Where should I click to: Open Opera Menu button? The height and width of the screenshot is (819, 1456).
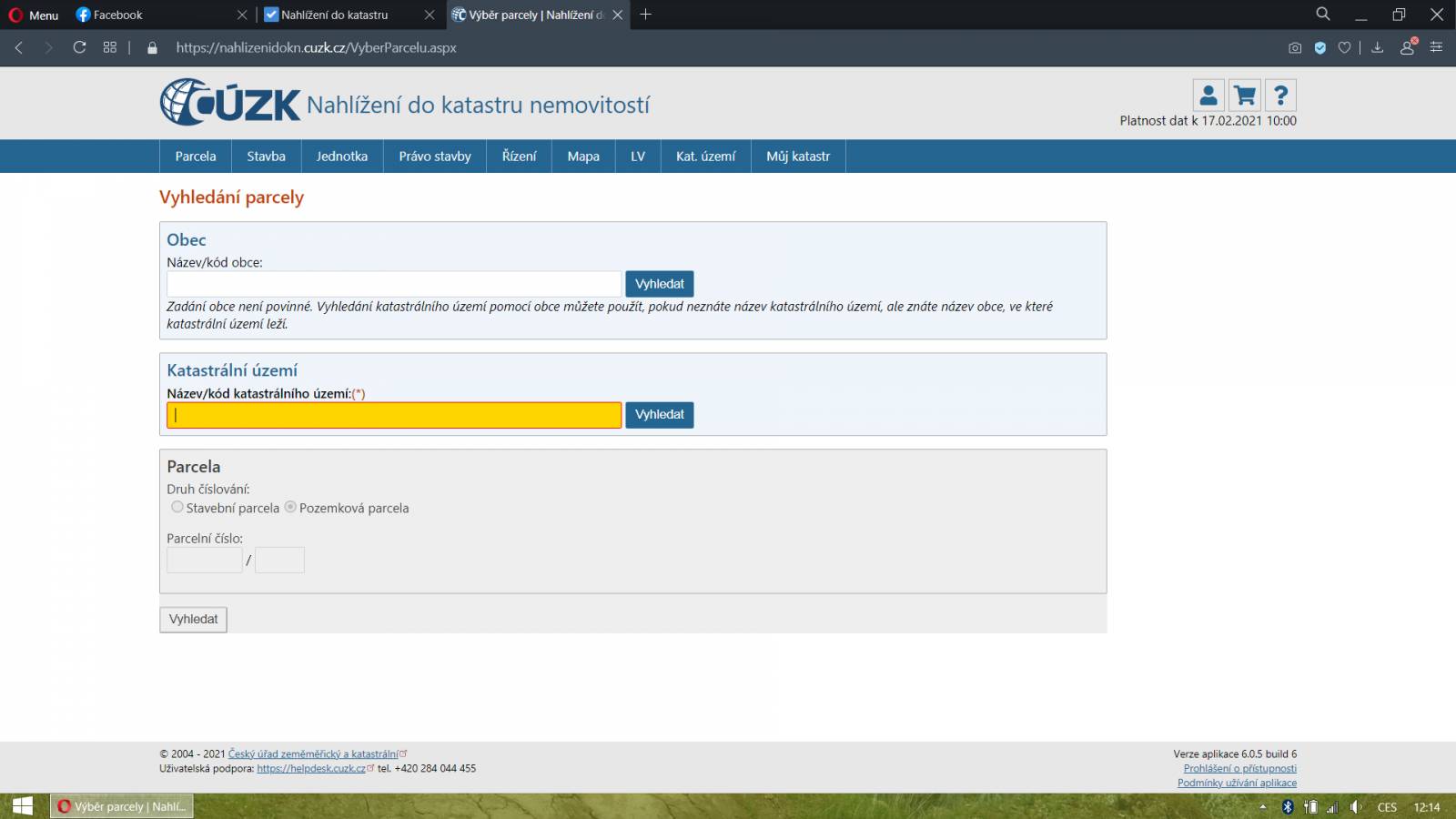[34, 15]
